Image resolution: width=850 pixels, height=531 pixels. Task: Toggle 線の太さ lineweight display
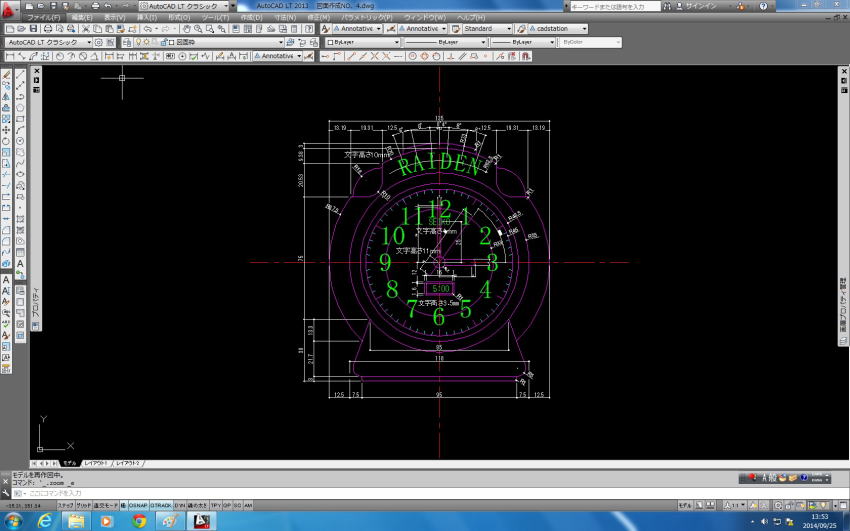(198, 505)
